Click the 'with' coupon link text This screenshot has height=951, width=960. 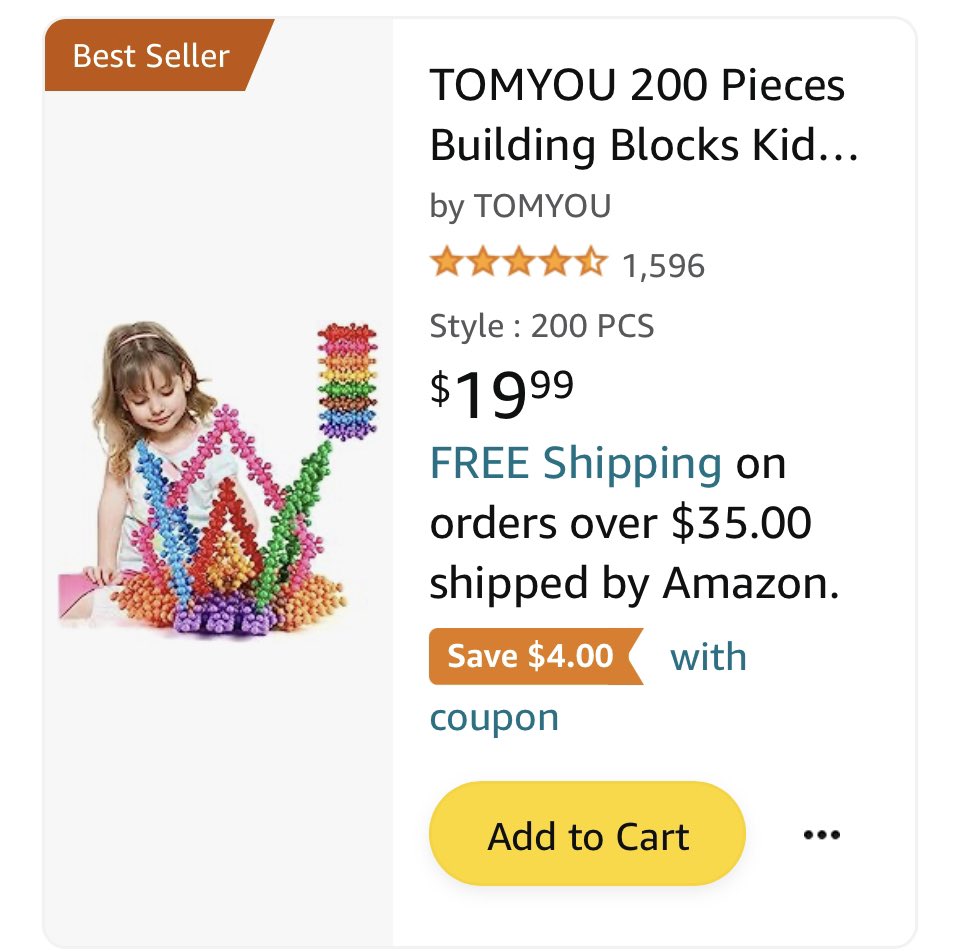708,657
